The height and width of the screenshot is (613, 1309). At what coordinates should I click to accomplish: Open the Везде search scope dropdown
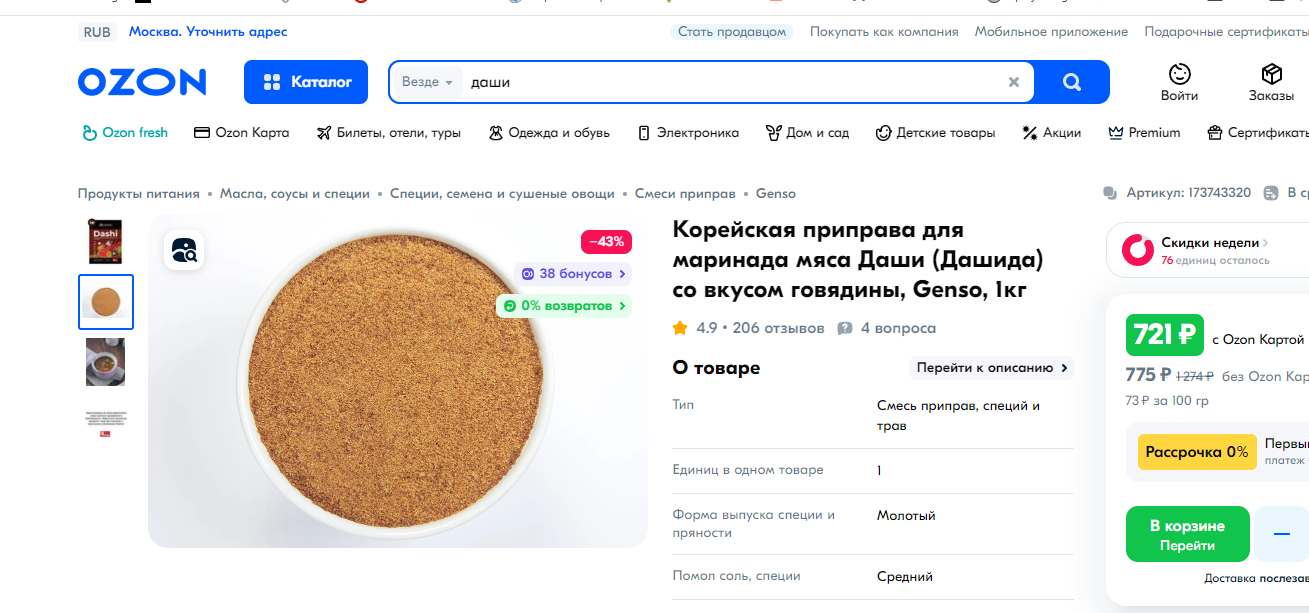(x=427, y=82)
